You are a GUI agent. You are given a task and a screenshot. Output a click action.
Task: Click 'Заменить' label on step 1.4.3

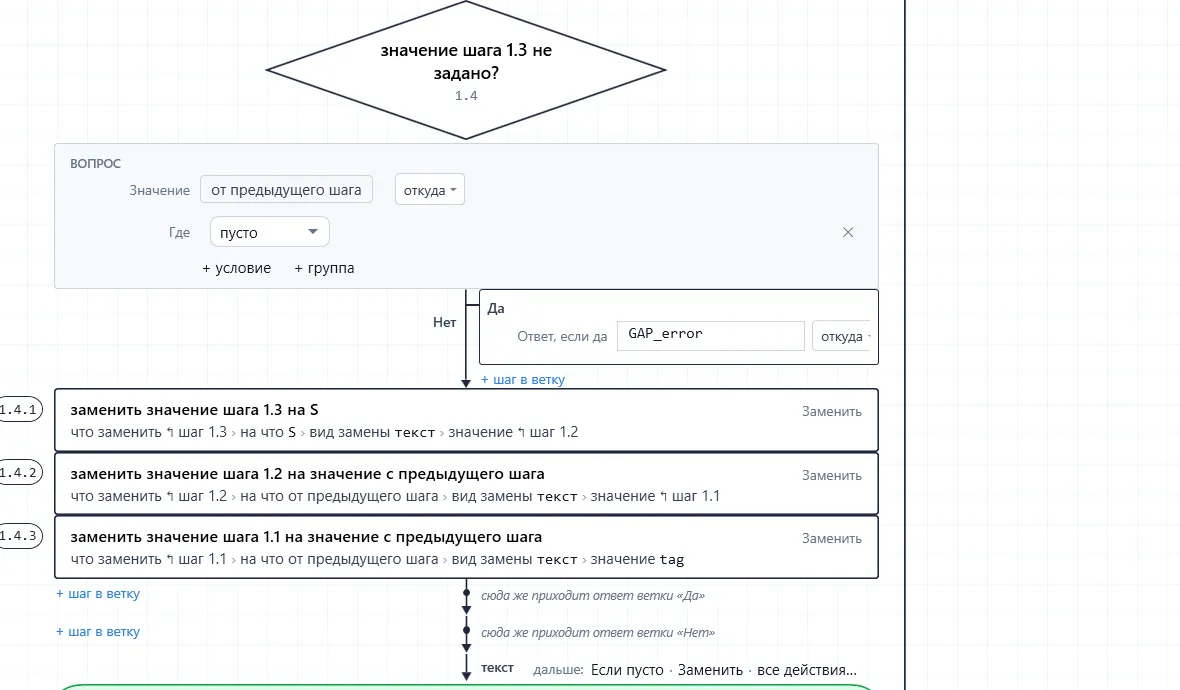pyautogui.click(x=832, y=539)
